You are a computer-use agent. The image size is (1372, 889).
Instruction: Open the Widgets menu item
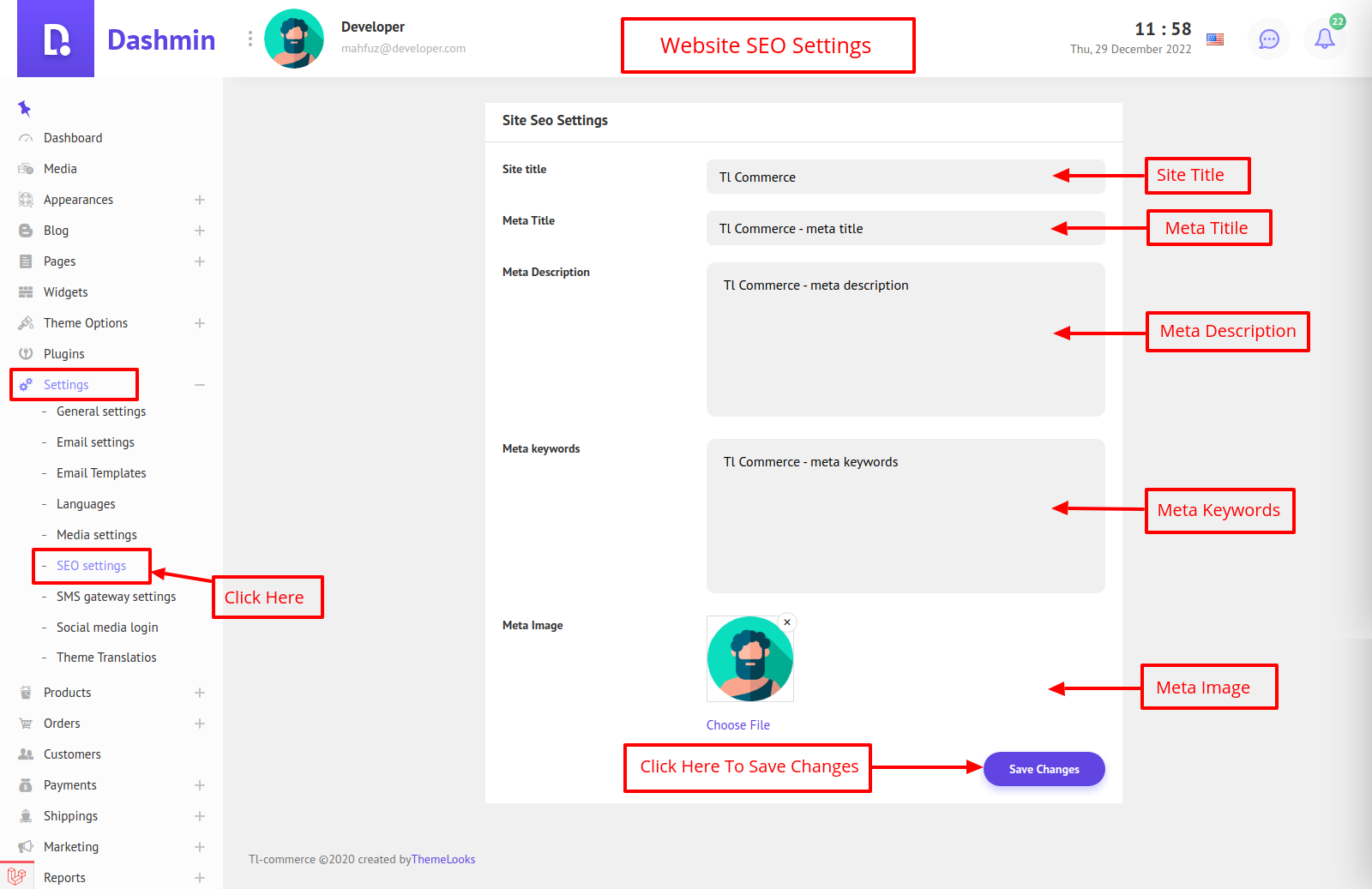point(66,292)
